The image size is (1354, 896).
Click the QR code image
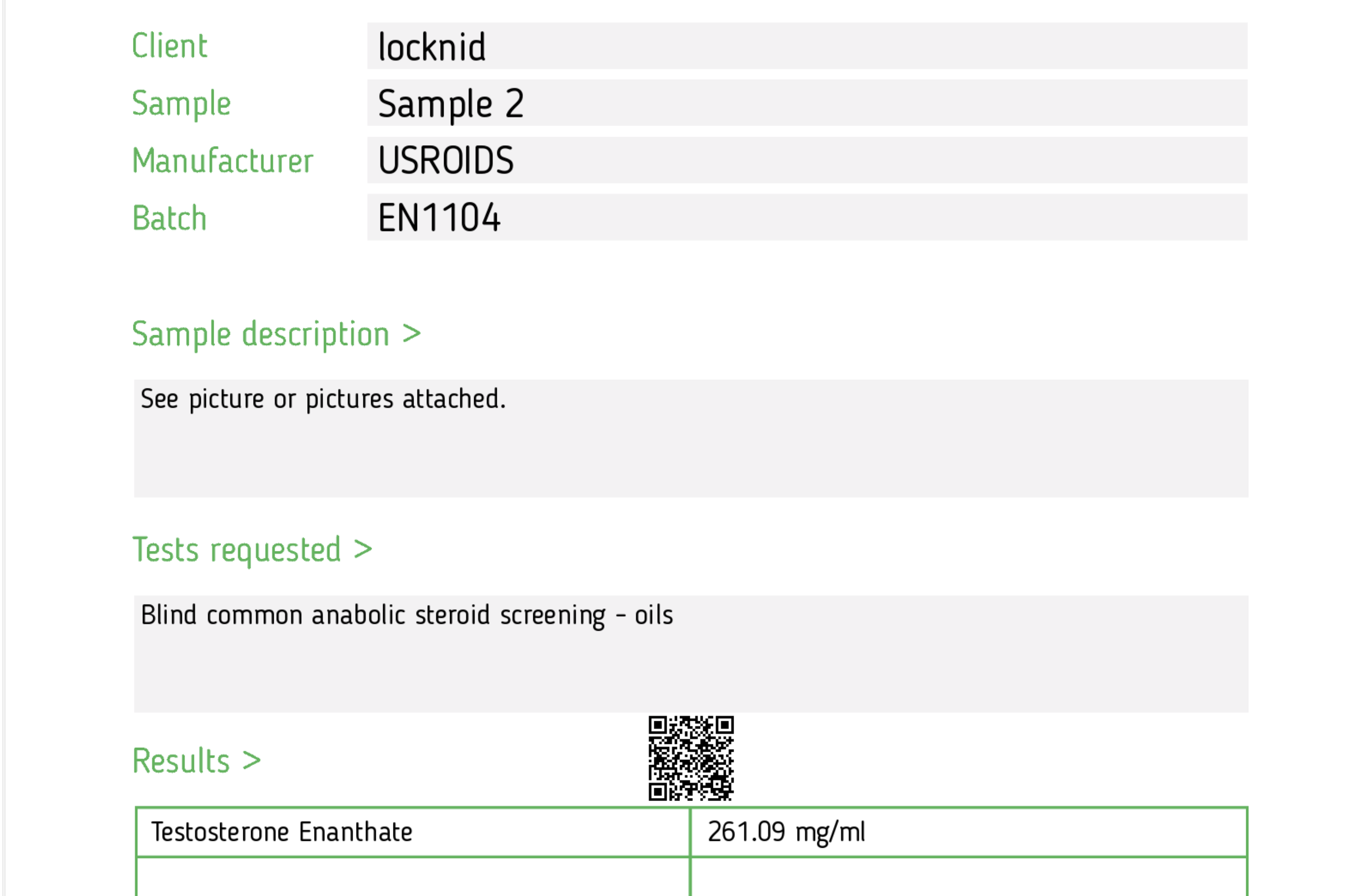coord(690,758)
